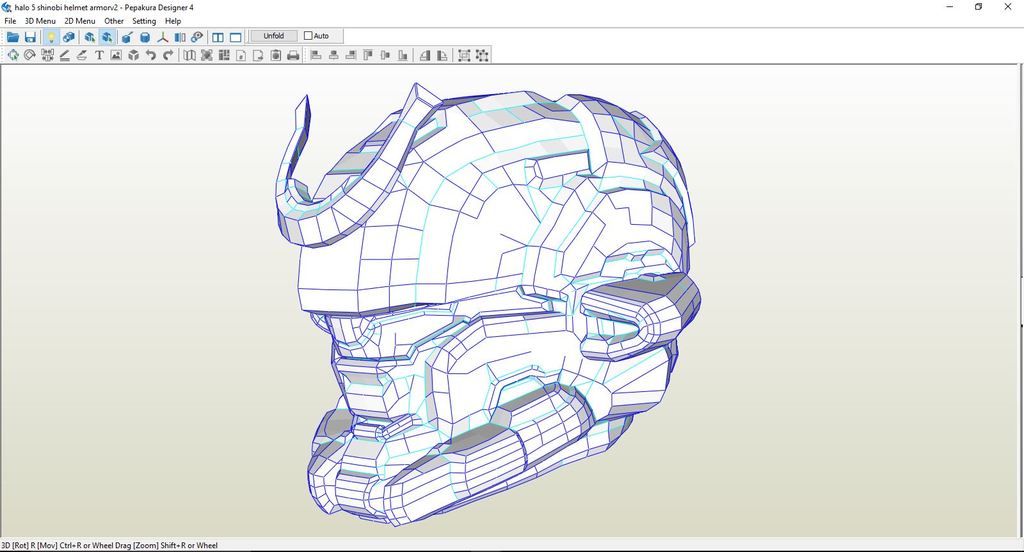Restore down the Pepakura Designer window
Viewport: 1024px width, 552px height.
click(978, 7)
